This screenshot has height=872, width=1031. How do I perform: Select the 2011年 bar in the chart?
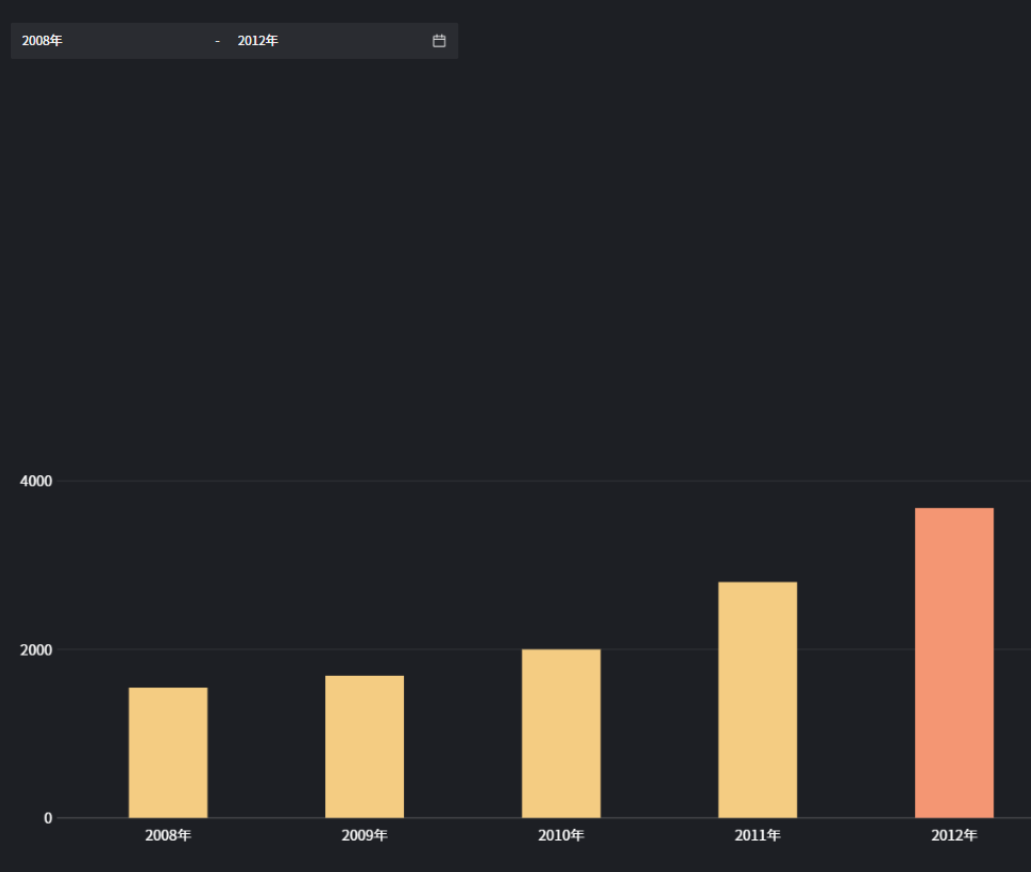pos(757,700)
